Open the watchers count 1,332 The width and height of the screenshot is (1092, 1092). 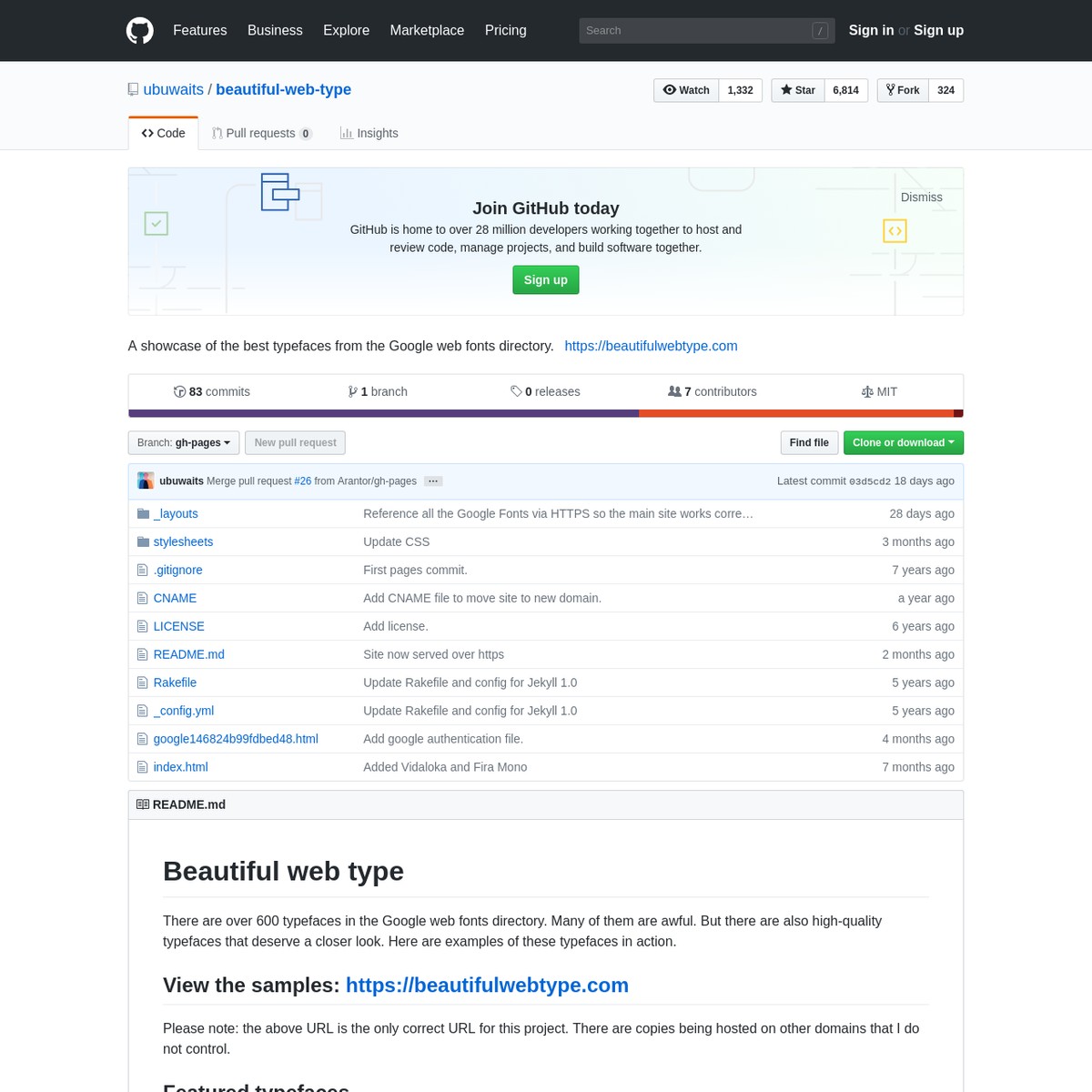pos(741,91)
